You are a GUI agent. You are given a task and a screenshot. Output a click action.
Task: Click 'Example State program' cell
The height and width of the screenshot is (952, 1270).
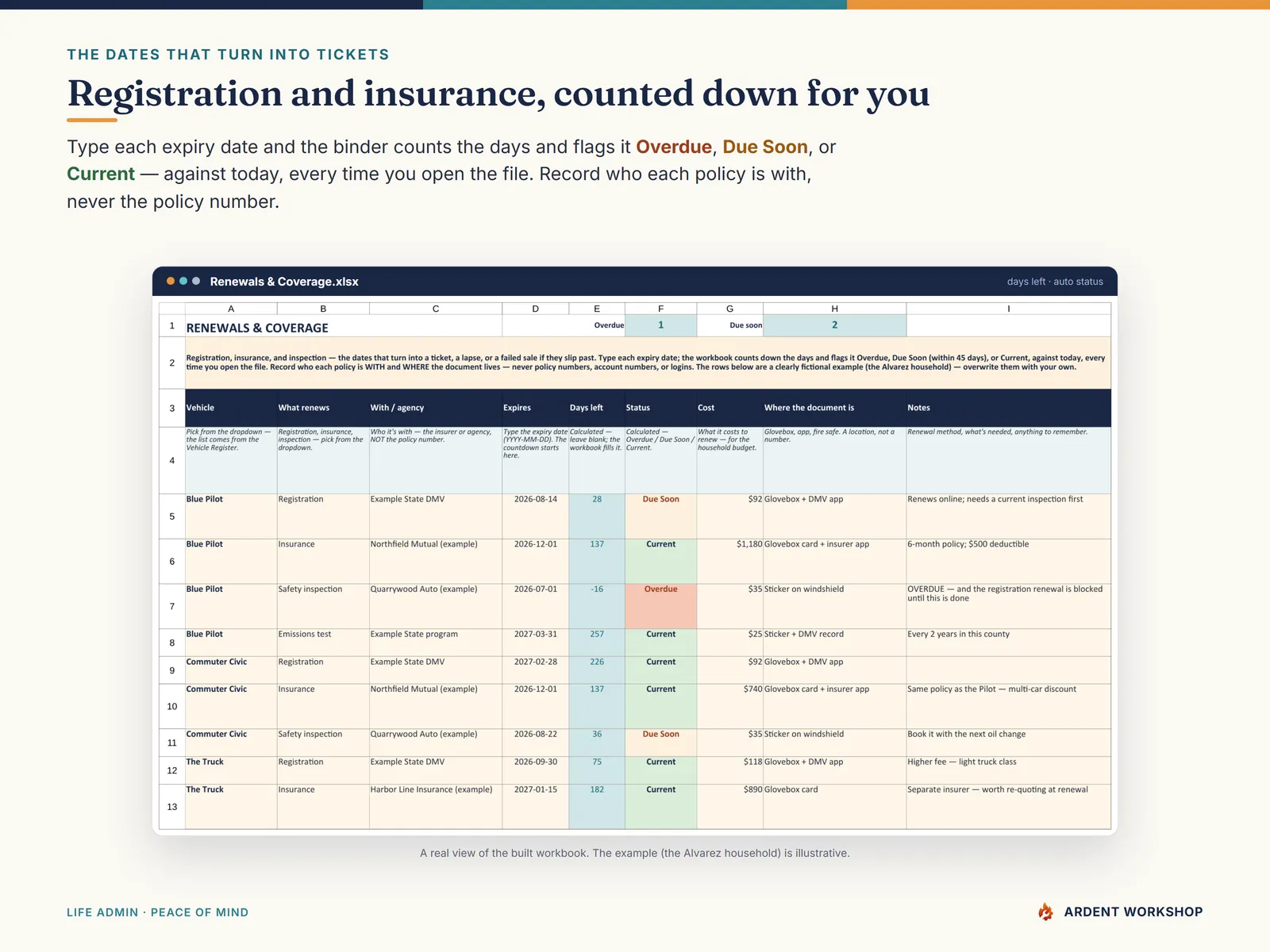click(x=436, y=643)
